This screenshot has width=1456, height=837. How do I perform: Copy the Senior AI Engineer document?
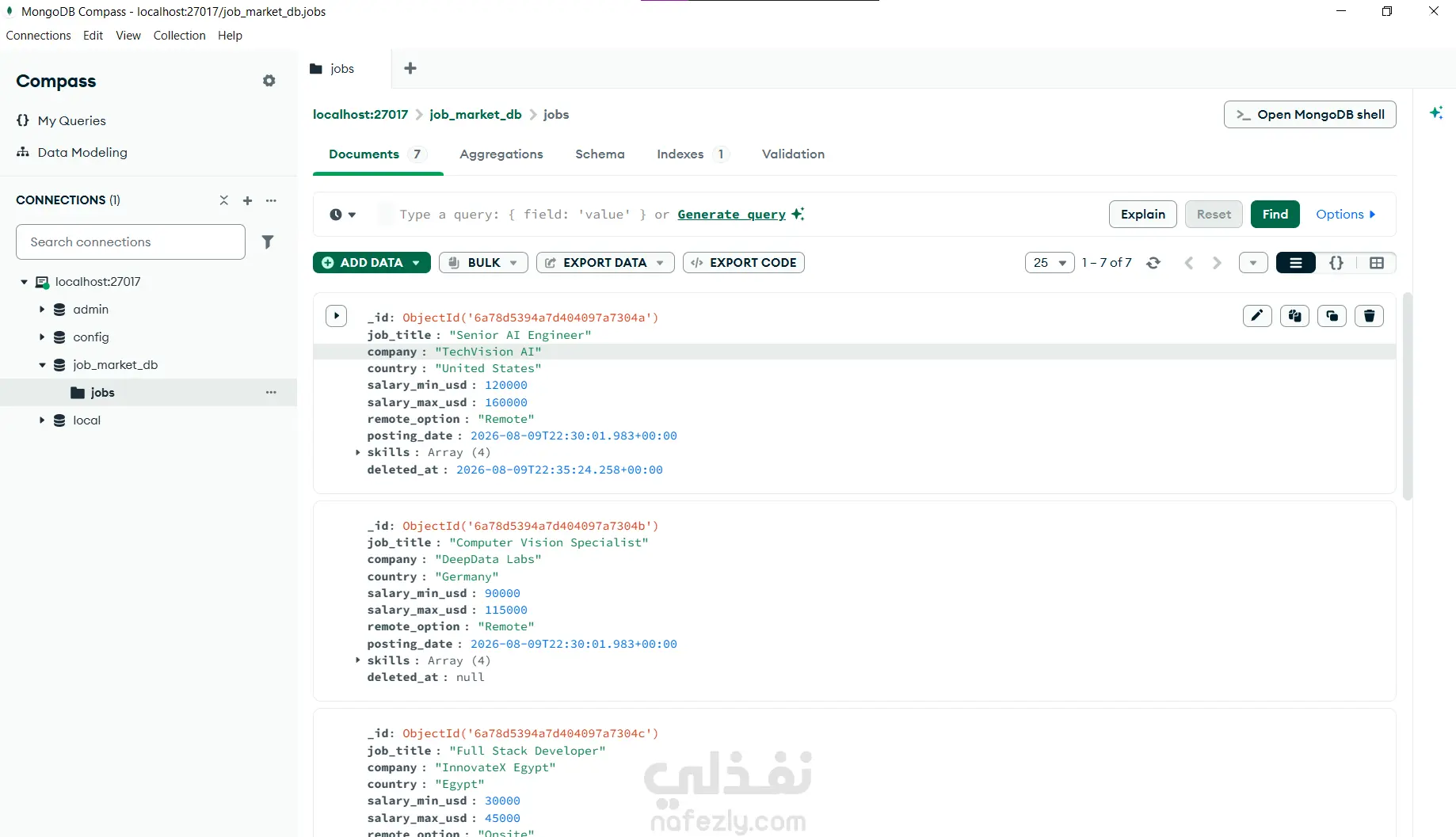[1295, 316]
